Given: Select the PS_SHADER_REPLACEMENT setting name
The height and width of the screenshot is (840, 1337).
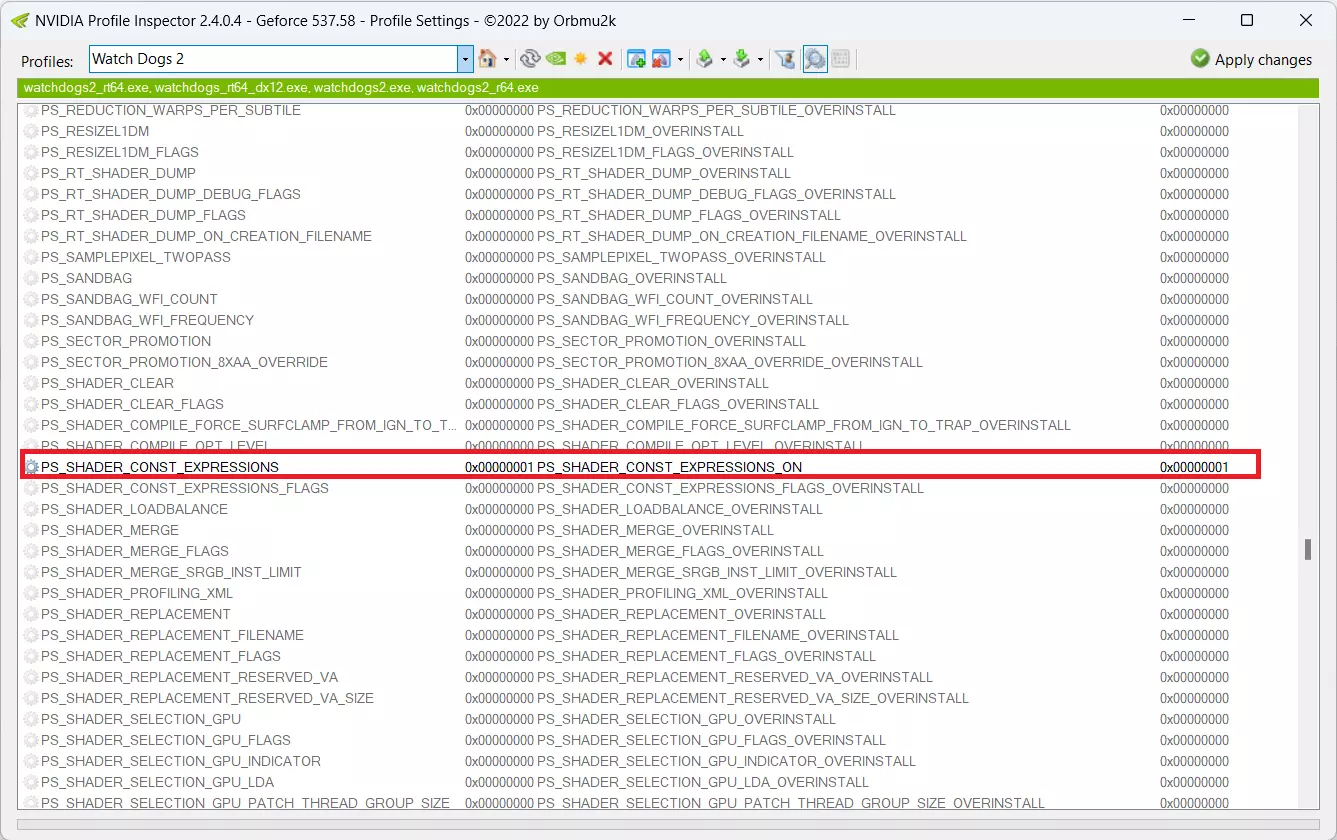Looking at the screenshot, I should pos(136,614).
